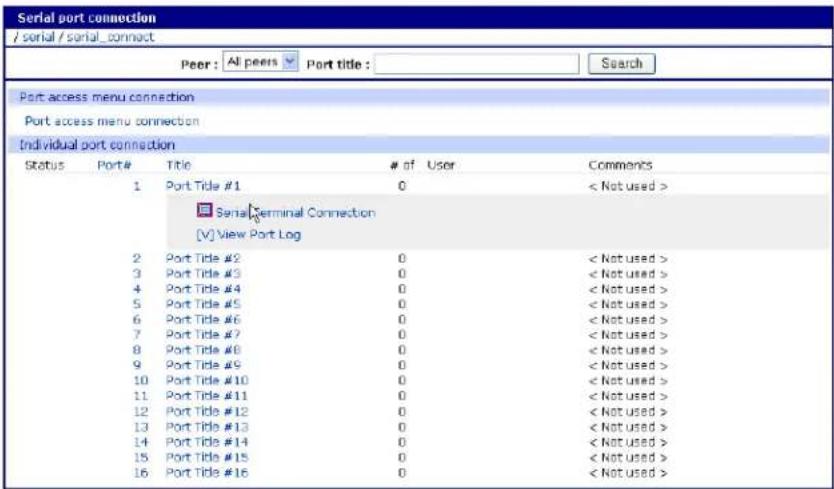Select Port Title #4 link
834x489 pixels.
[203, 289]
